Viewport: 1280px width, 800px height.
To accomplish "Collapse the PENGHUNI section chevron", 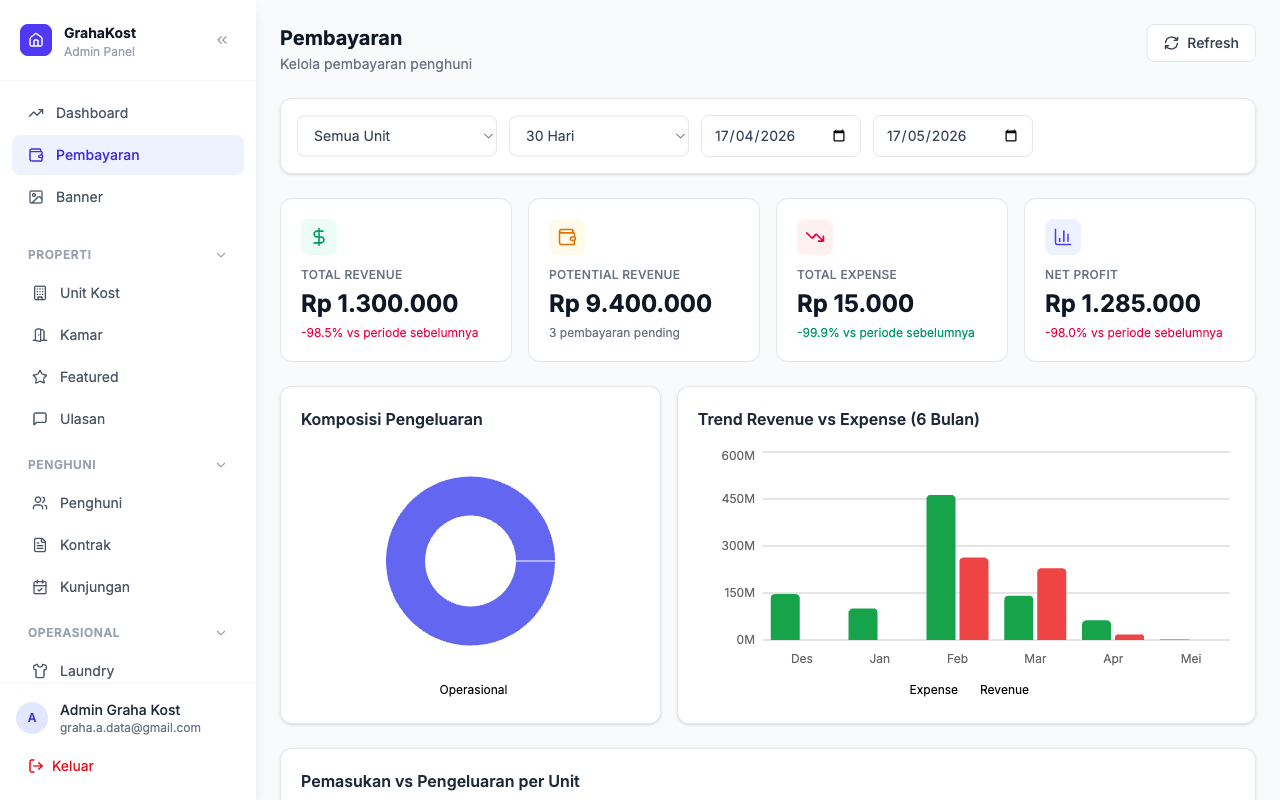I will (x=221, y=465).
